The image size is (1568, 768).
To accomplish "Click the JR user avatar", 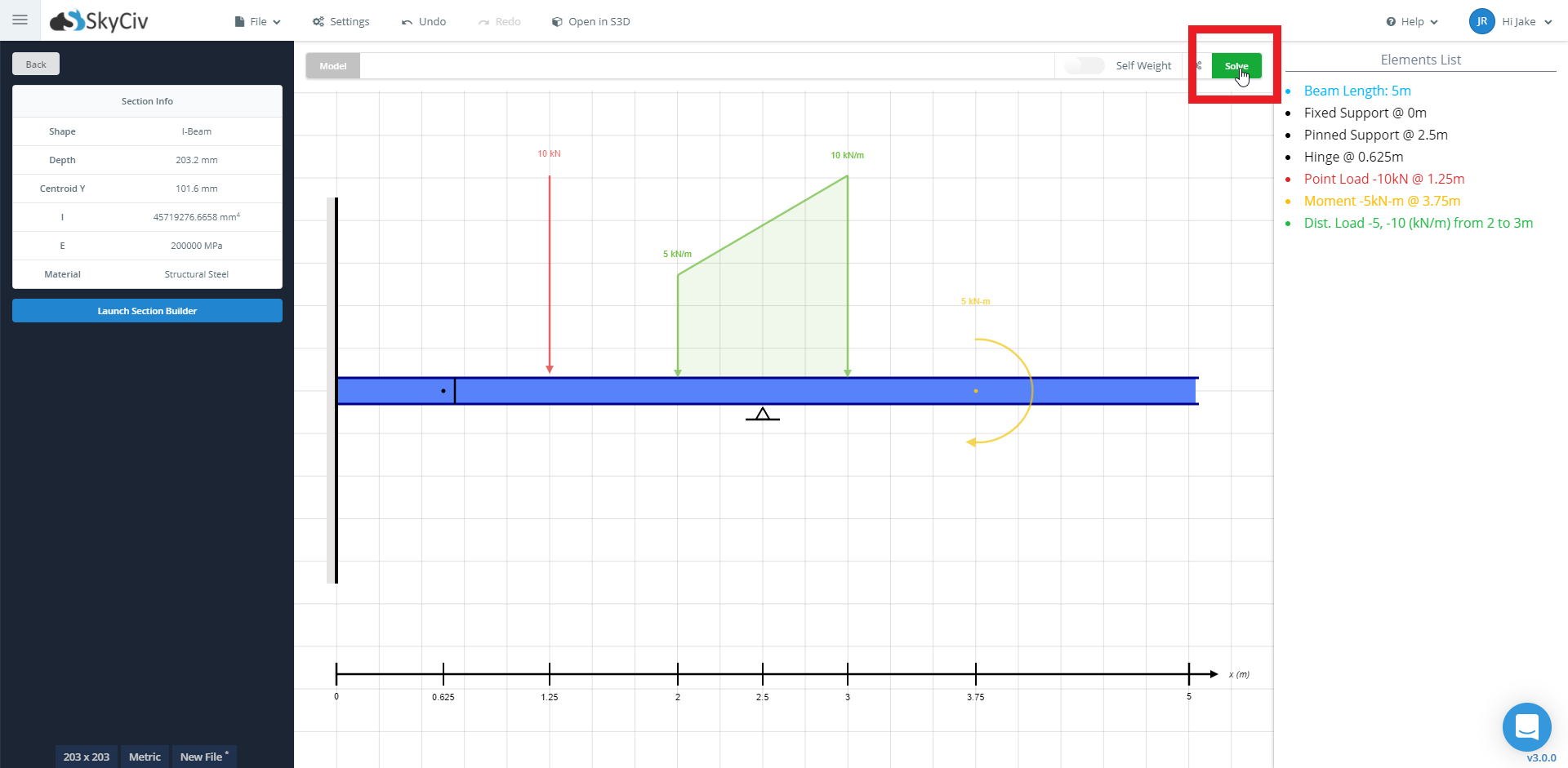I will click(1481, 21).
